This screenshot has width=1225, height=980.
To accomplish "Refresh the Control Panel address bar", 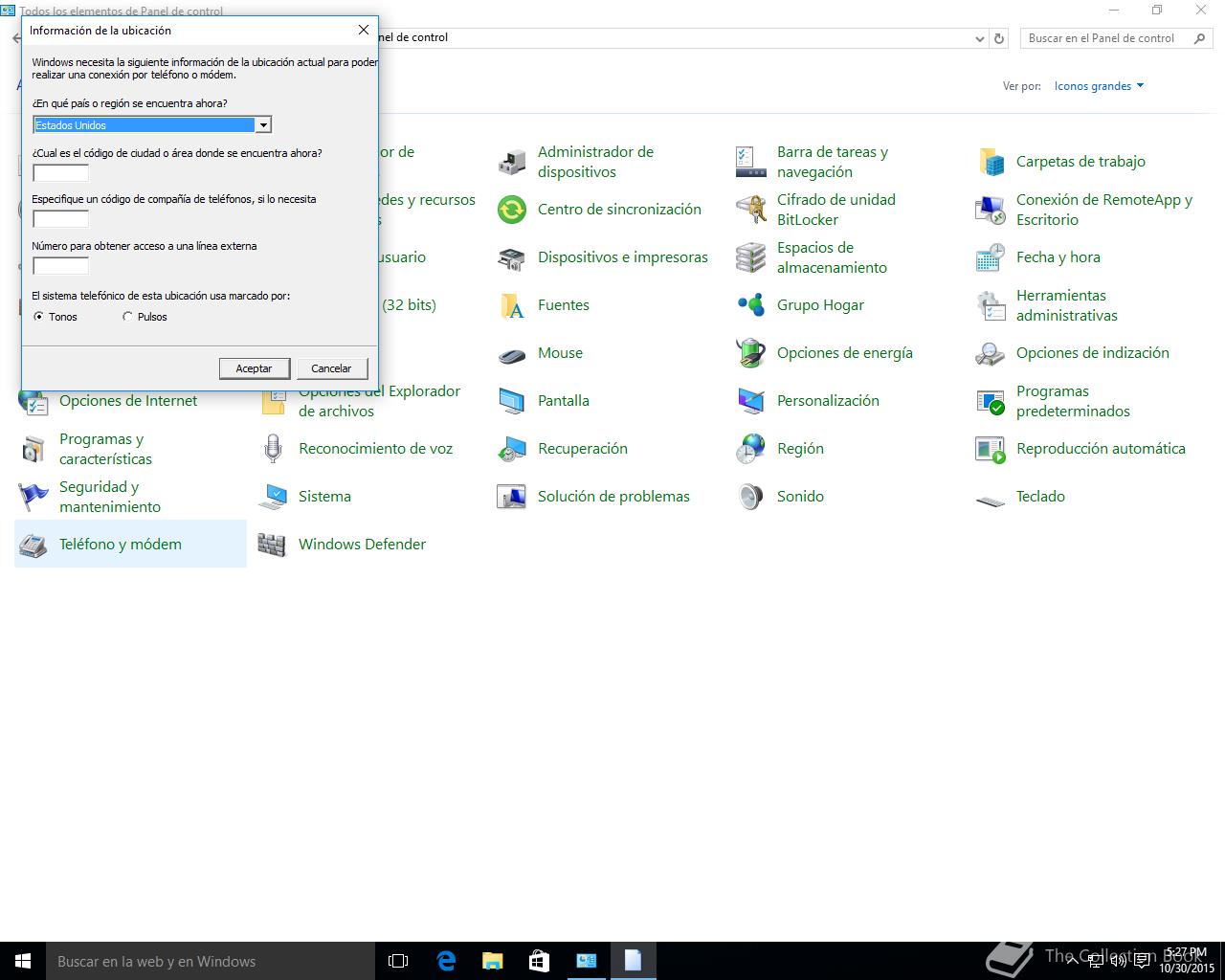I will tap(999, 38).
